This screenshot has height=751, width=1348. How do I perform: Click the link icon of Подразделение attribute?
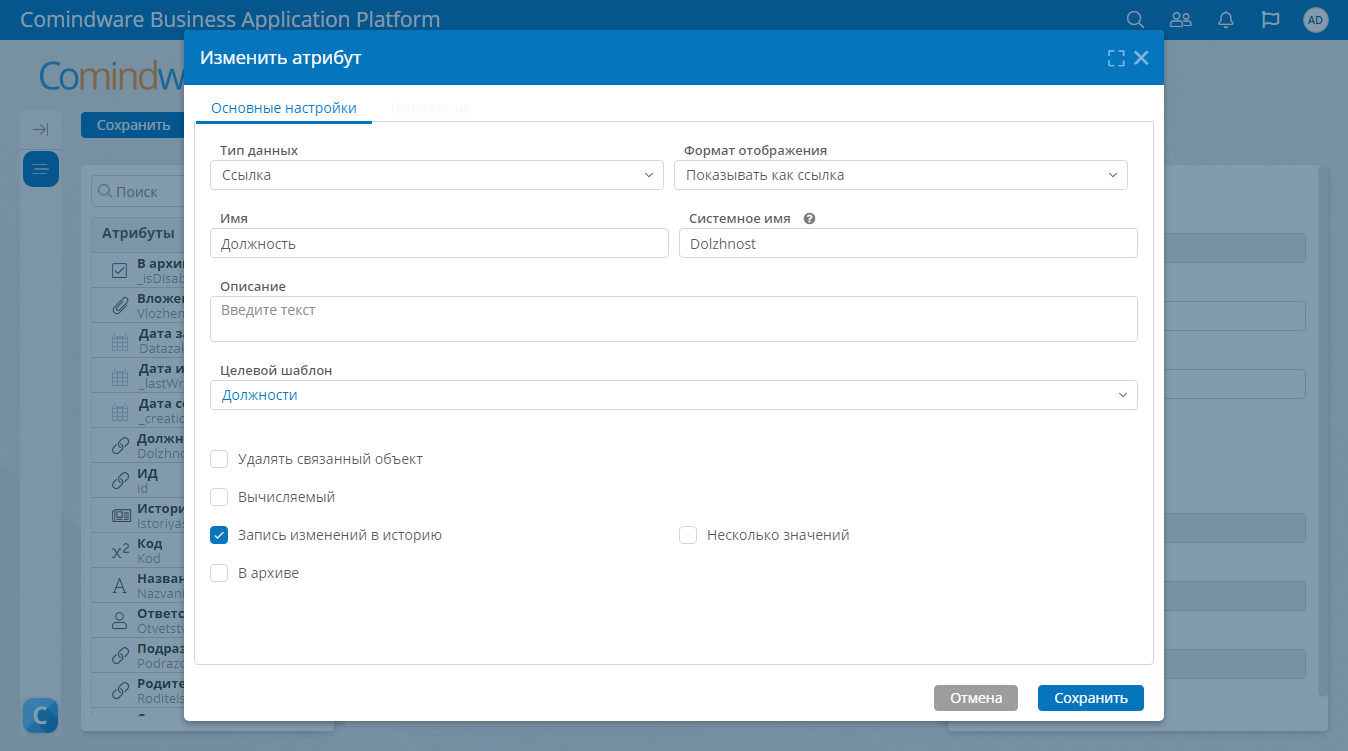(x=119, y=656)
